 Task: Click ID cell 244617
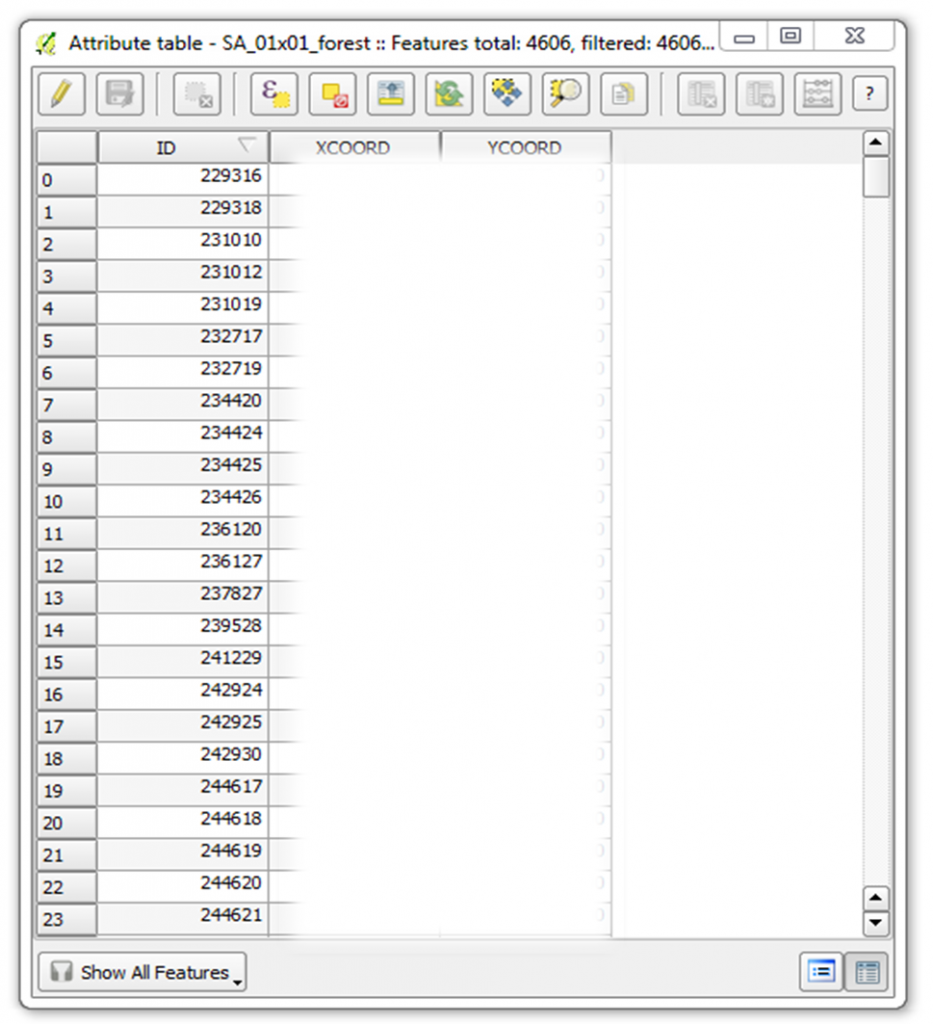pyautogui.click(x=183, y=790)
